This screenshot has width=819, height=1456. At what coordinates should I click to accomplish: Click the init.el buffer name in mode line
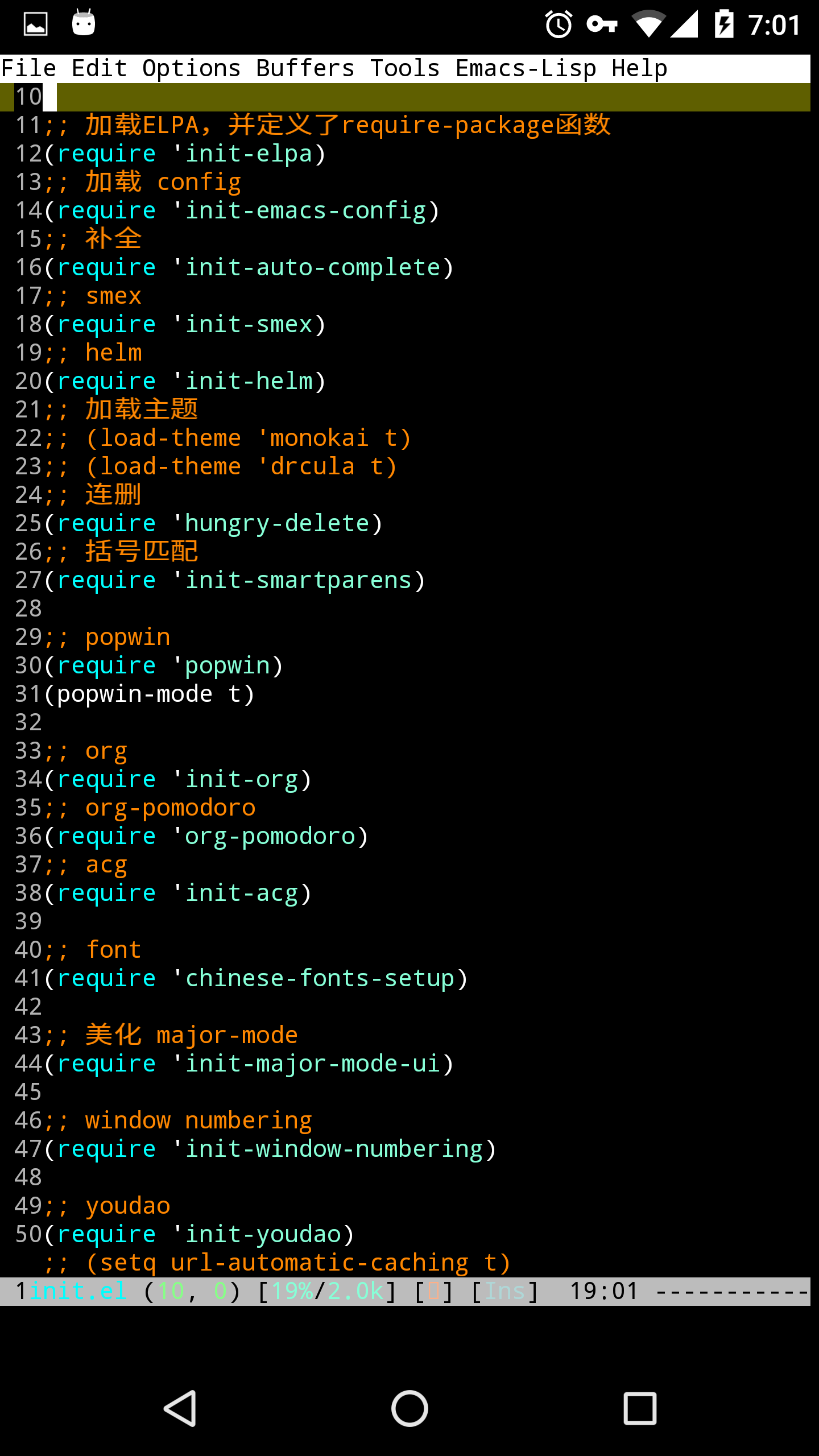(x=78, y=1290)
